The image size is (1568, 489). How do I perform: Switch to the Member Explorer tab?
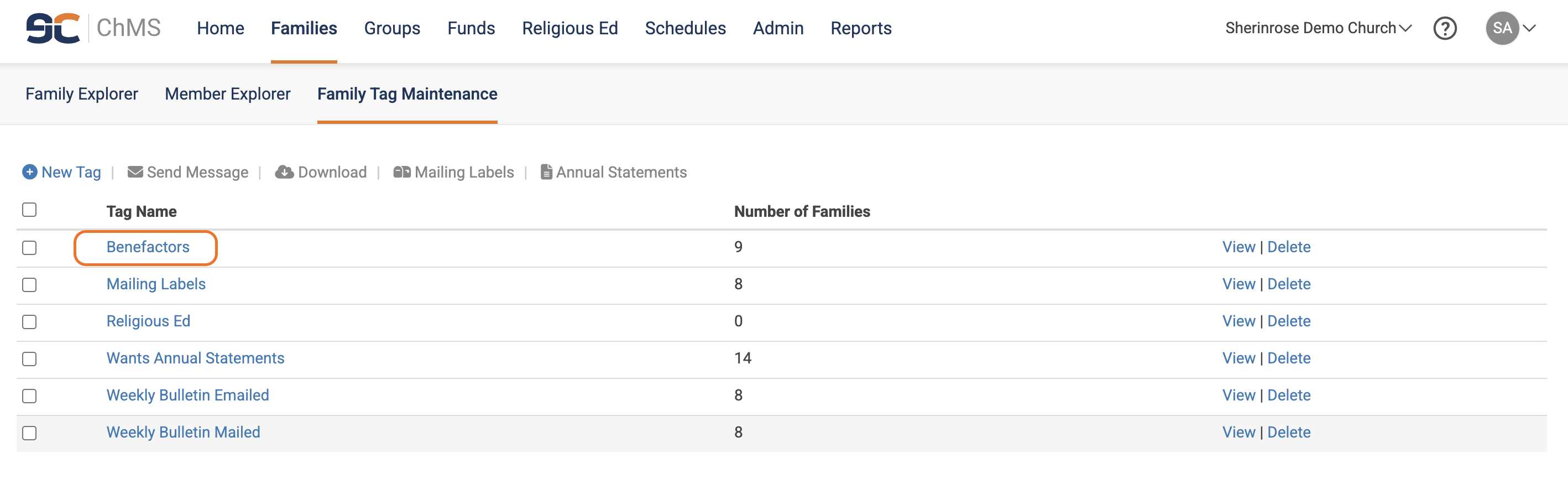[228, 94]
